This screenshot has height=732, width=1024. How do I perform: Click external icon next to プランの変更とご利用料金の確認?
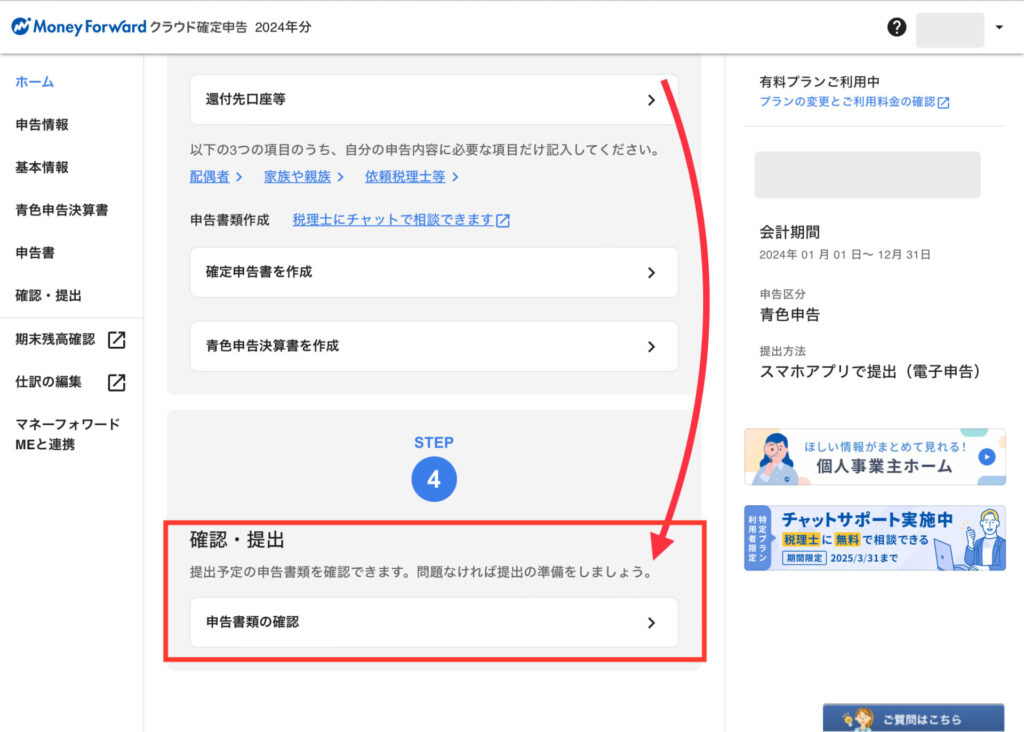coord(943,102)
